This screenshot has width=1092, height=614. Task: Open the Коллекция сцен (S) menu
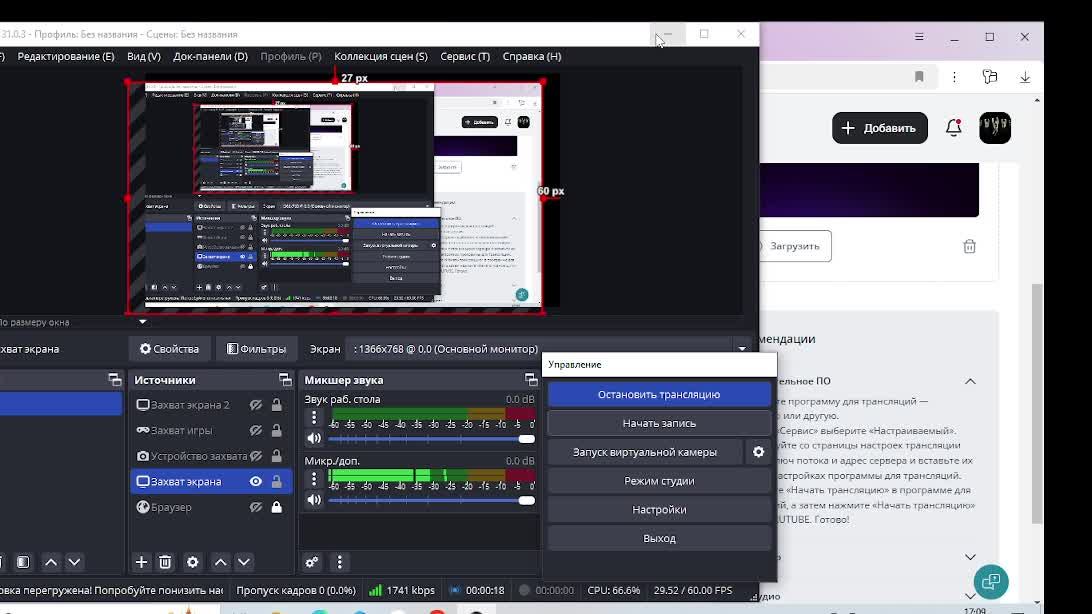pyautogui.click(x=381, y=56)
